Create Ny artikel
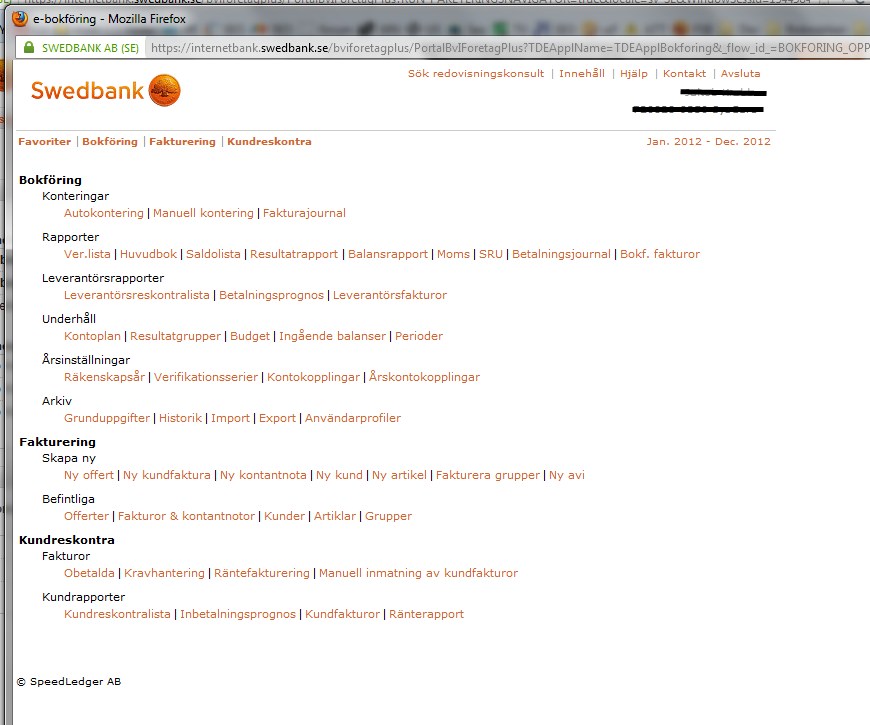This screenshot has height=725, width=870. pyautogui.click(x=399, y=475)
